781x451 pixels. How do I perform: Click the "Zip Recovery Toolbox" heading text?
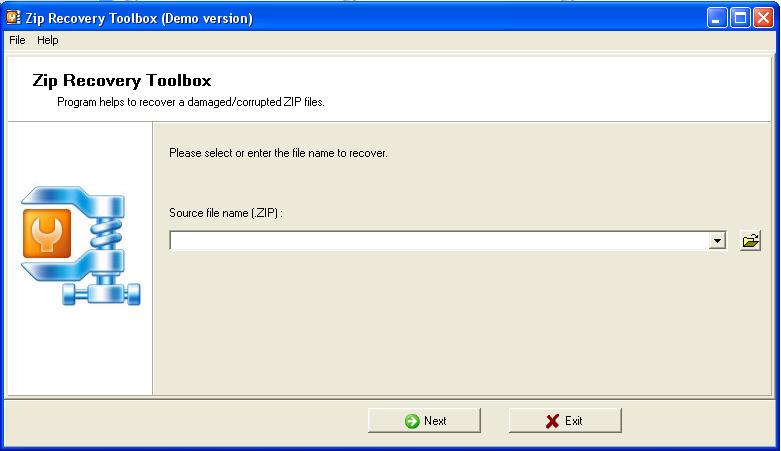pyautogui.click(x=122, y=81)
